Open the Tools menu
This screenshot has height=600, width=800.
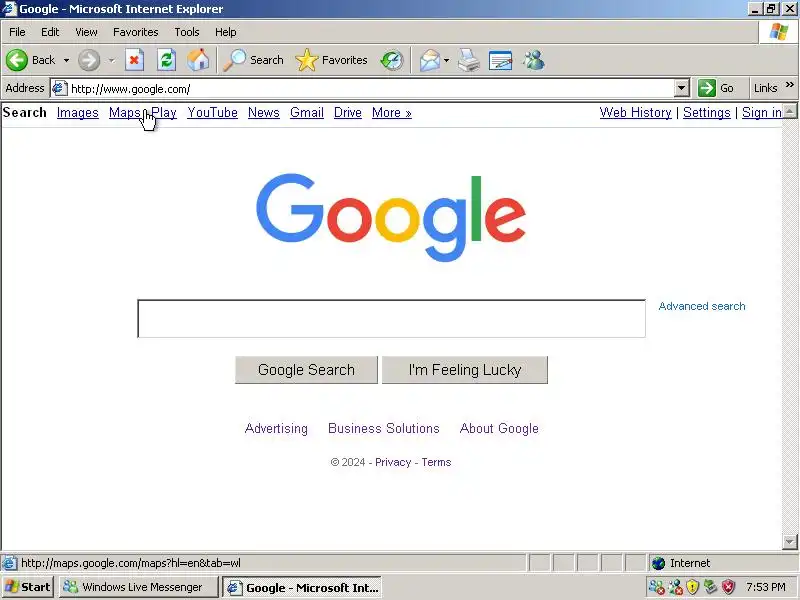[187, 32]
